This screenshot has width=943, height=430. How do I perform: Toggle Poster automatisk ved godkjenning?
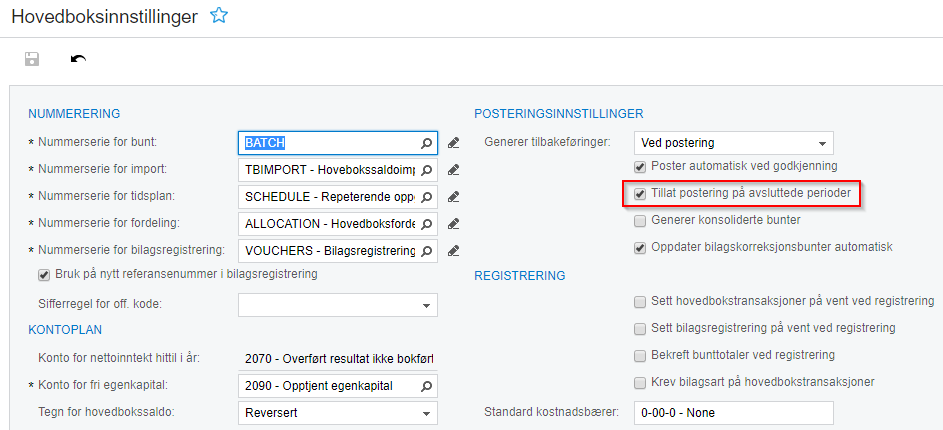point(640,166)
